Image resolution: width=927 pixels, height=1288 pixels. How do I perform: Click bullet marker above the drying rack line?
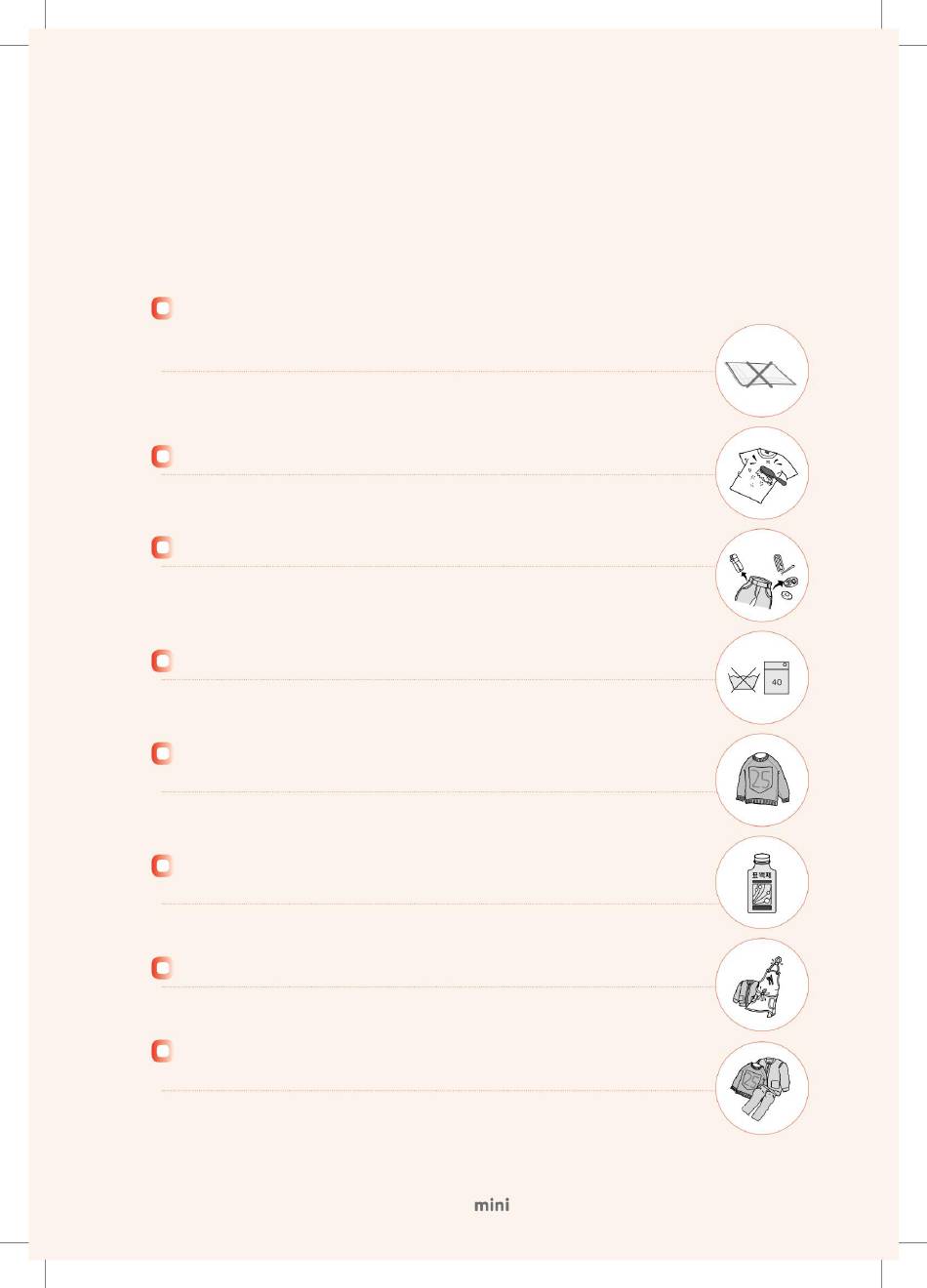point(162,308)
